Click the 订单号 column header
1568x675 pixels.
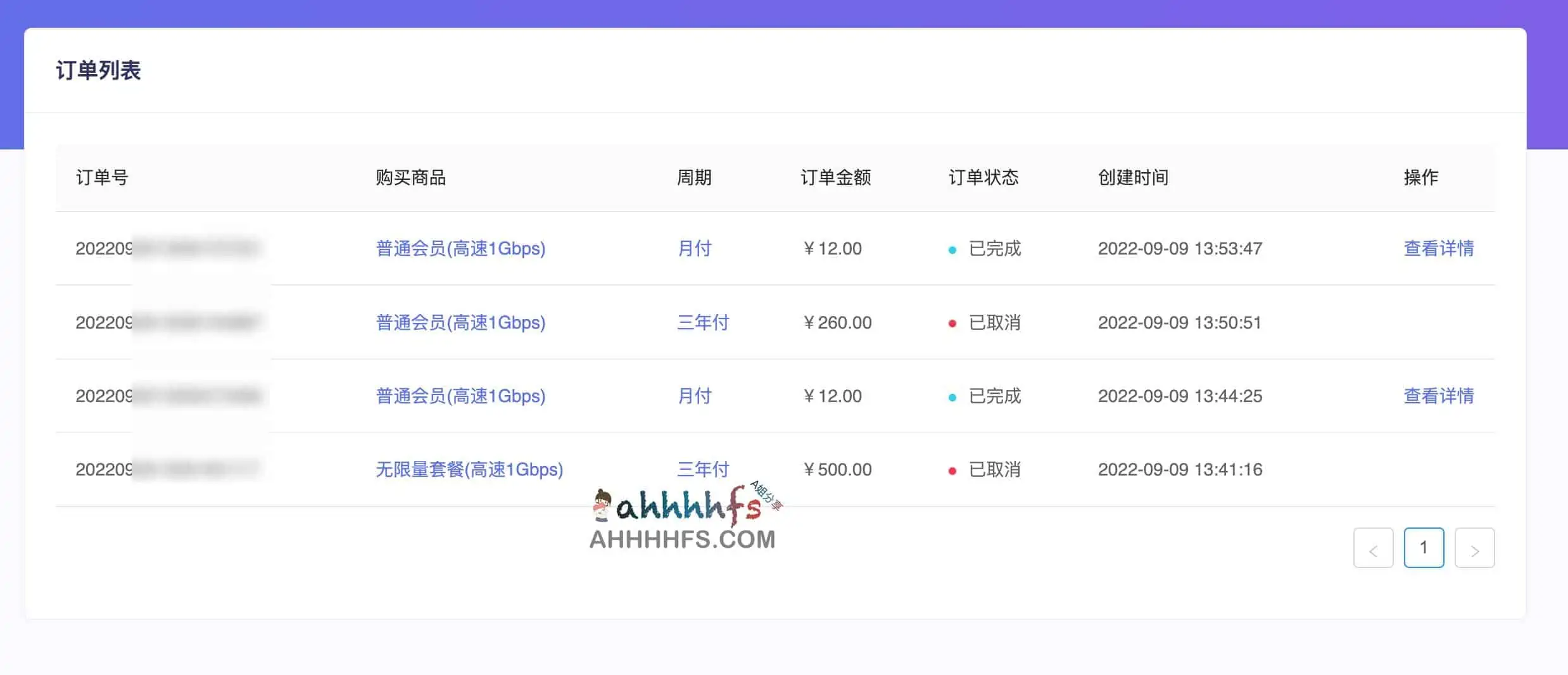[101, 178]
